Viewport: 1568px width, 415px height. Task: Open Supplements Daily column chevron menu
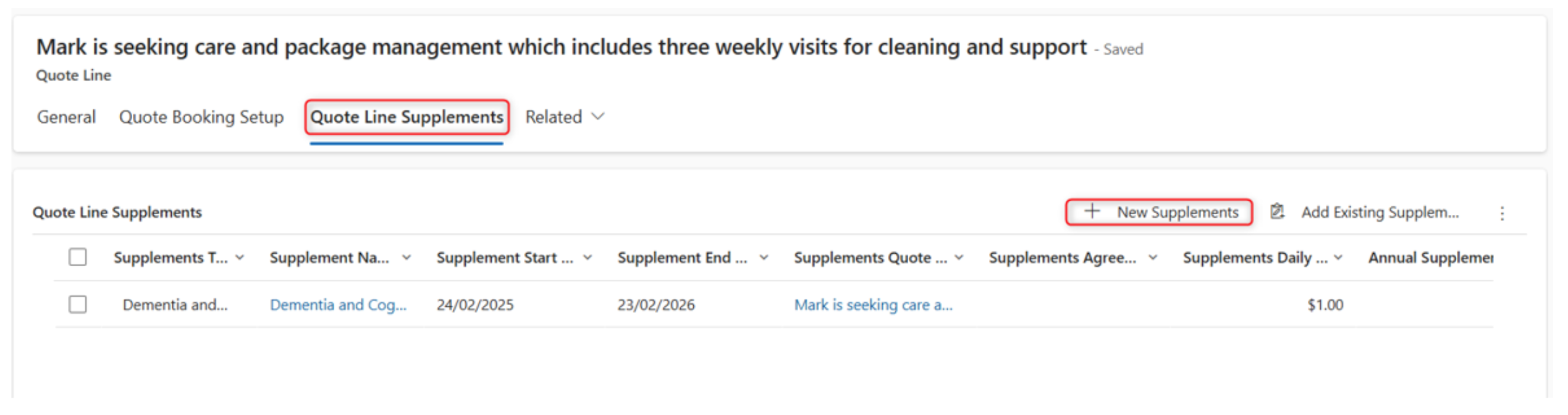[1338, 258]
